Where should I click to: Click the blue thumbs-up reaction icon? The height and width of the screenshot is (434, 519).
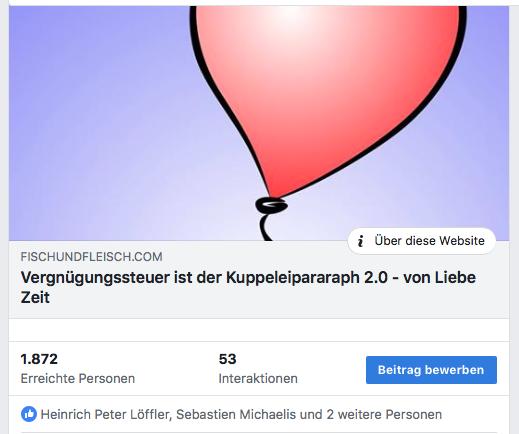(29, 414)
